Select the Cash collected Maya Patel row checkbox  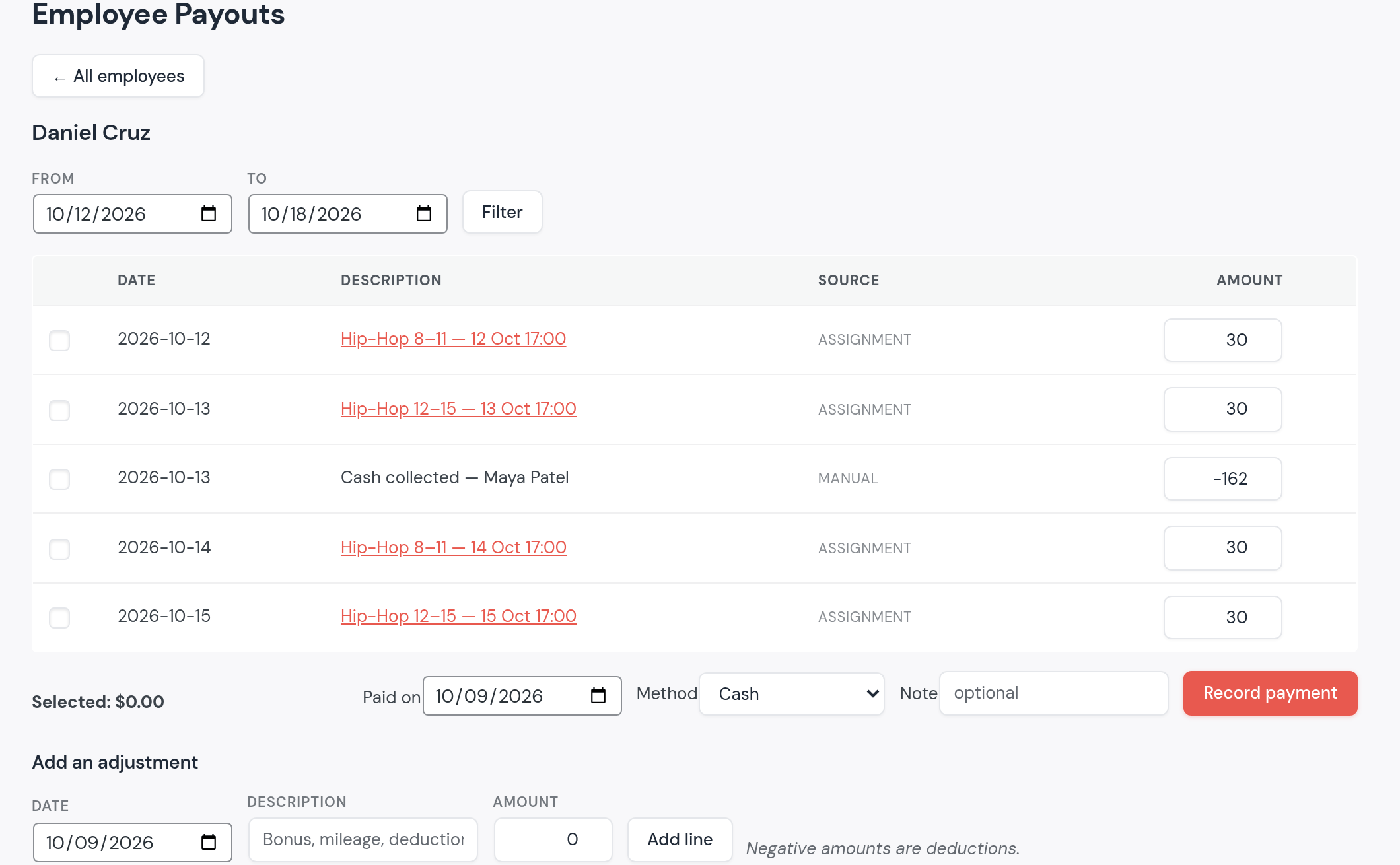[x=59, y=479]
